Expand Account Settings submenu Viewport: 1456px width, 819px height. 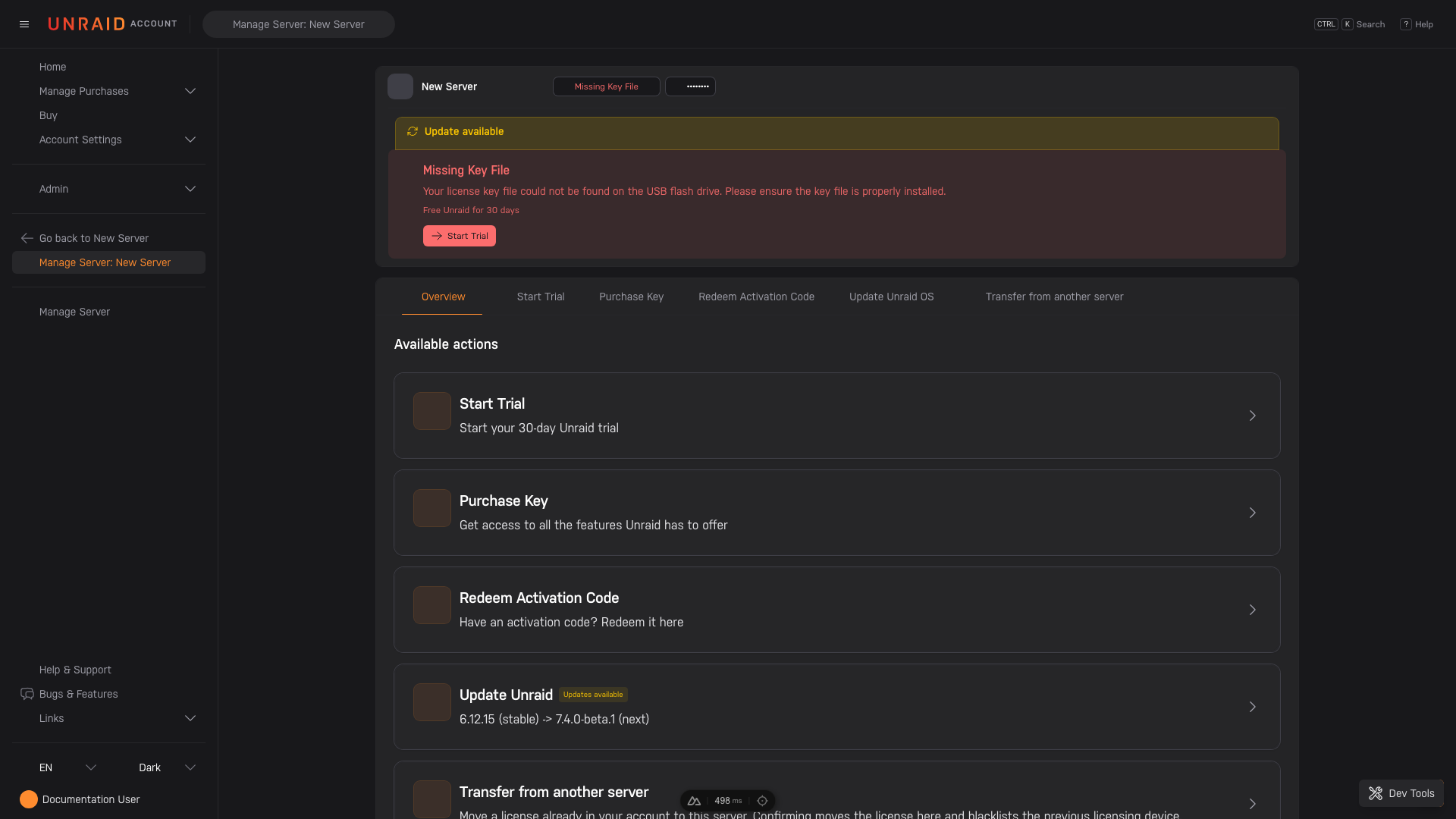coord(190,140)
